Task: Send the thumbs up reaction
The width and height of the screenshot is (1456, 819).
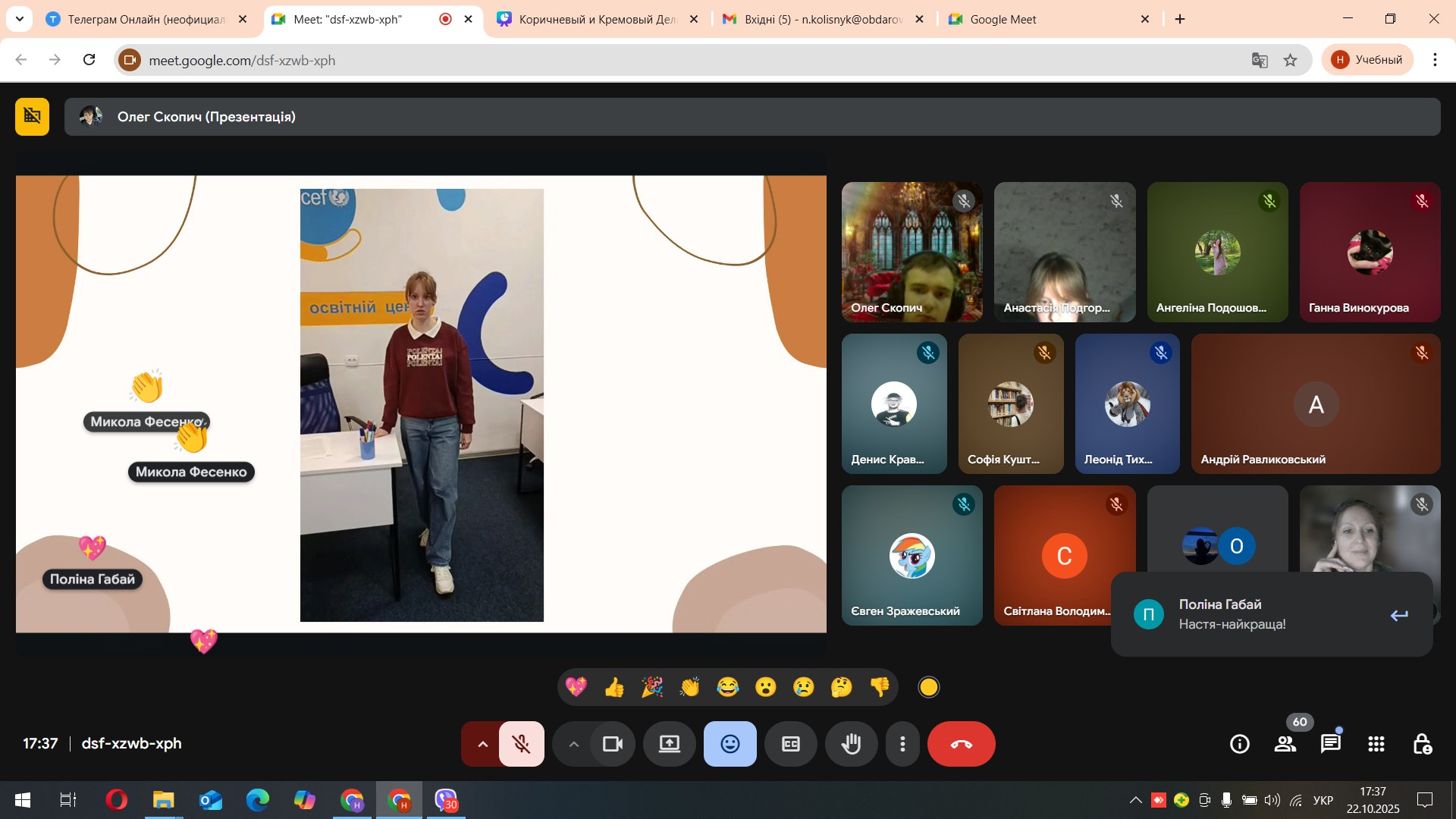Action: [614, 687]
